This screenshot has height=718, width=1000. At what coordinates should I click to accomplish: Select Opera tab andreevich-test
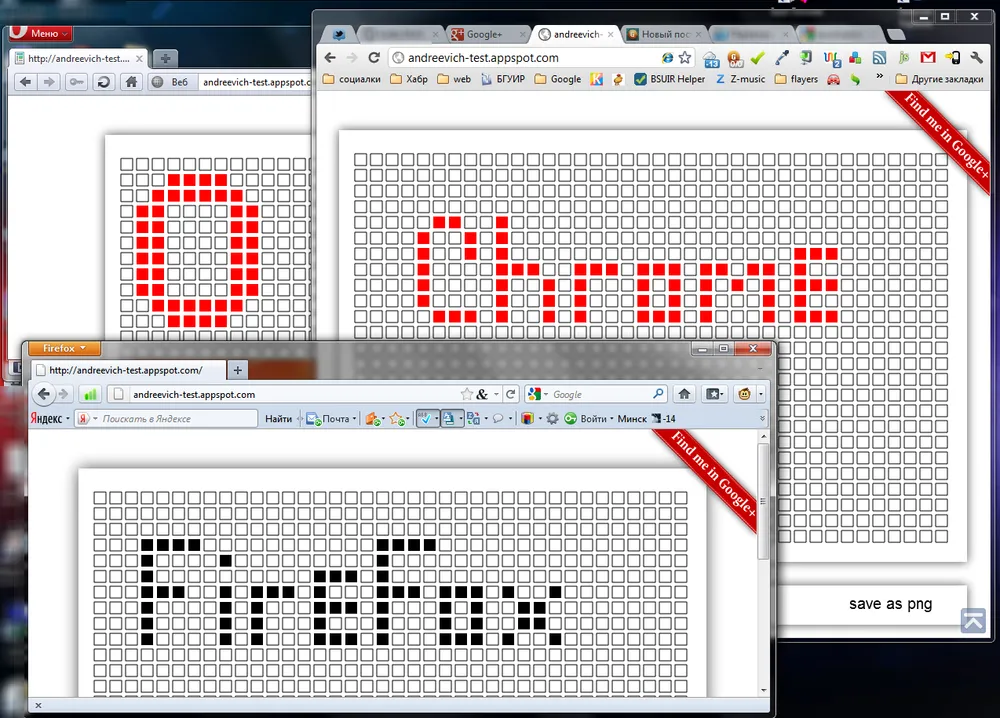(x=78, y=59)
